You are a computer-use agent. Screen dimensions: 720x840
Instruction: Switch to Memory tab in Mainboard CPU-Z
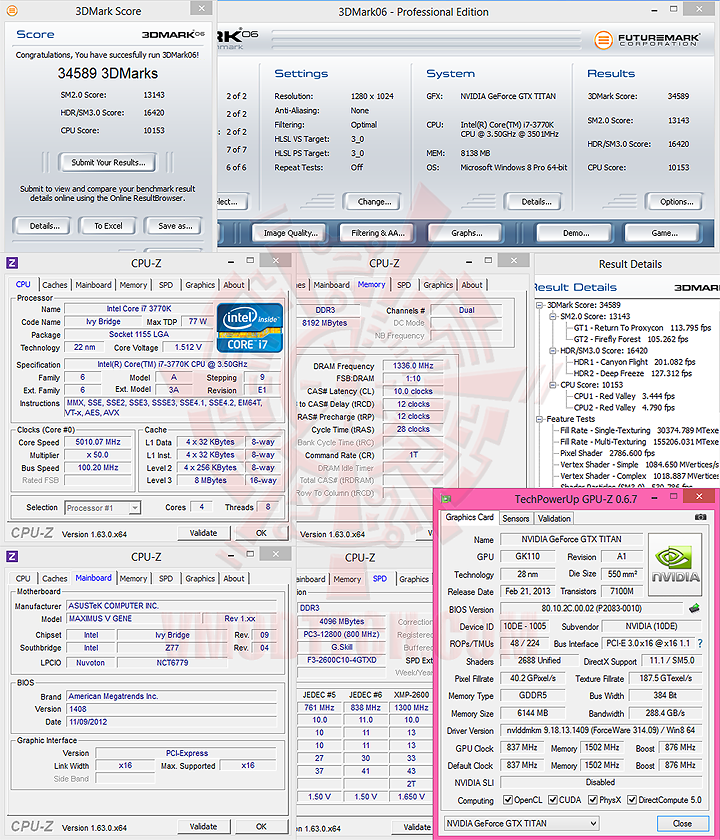click(x=133, y=579)
